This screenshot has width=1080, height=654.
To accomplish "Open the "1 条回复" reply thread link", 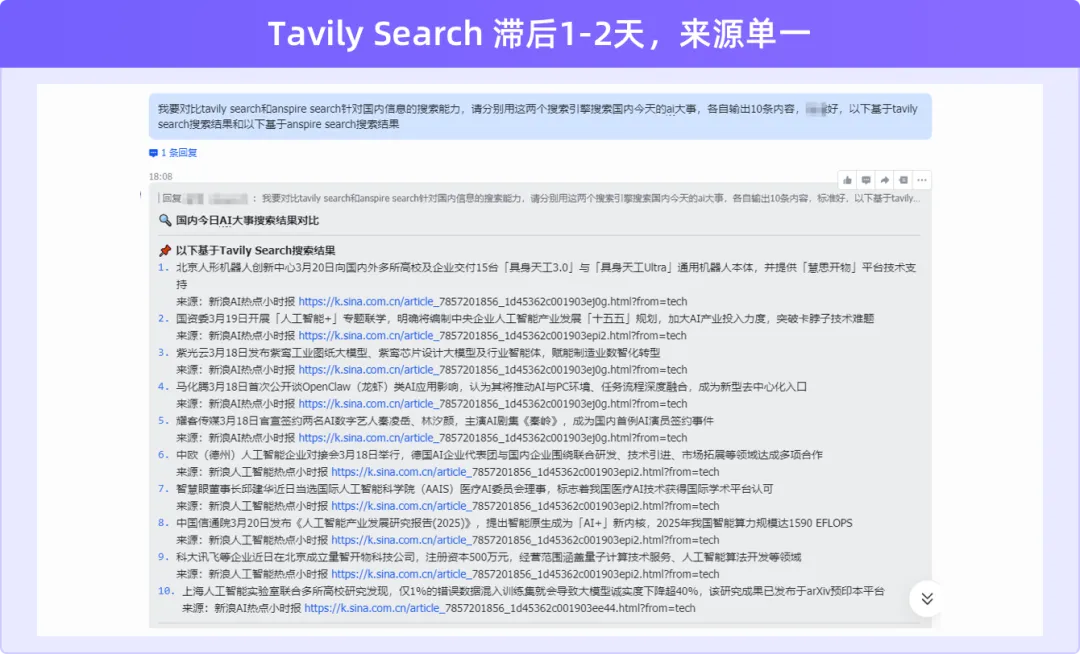I will click(x=179, y=153).
